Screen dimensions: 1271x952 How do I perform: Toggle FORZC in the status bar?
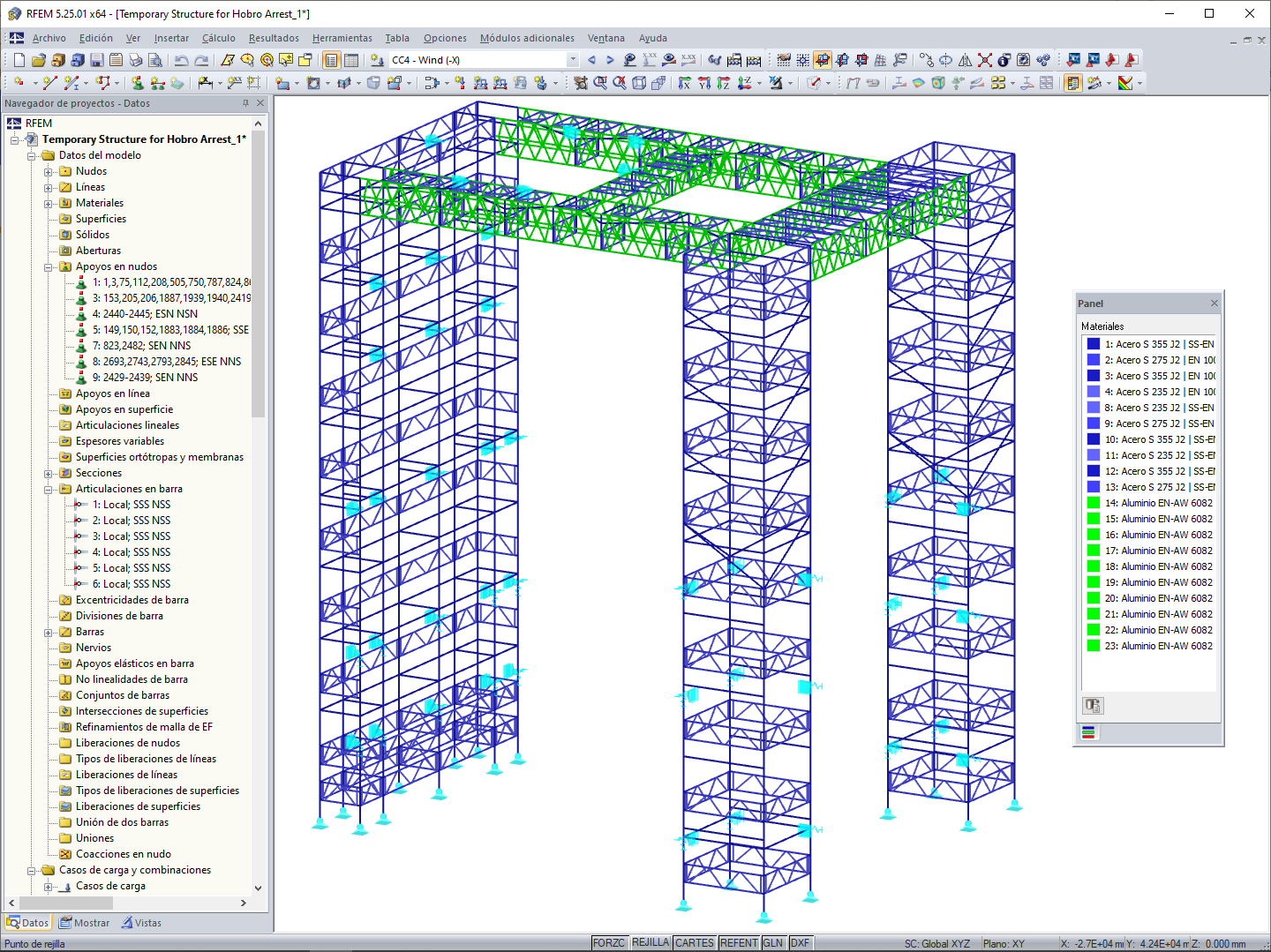[x=609, y=942]
